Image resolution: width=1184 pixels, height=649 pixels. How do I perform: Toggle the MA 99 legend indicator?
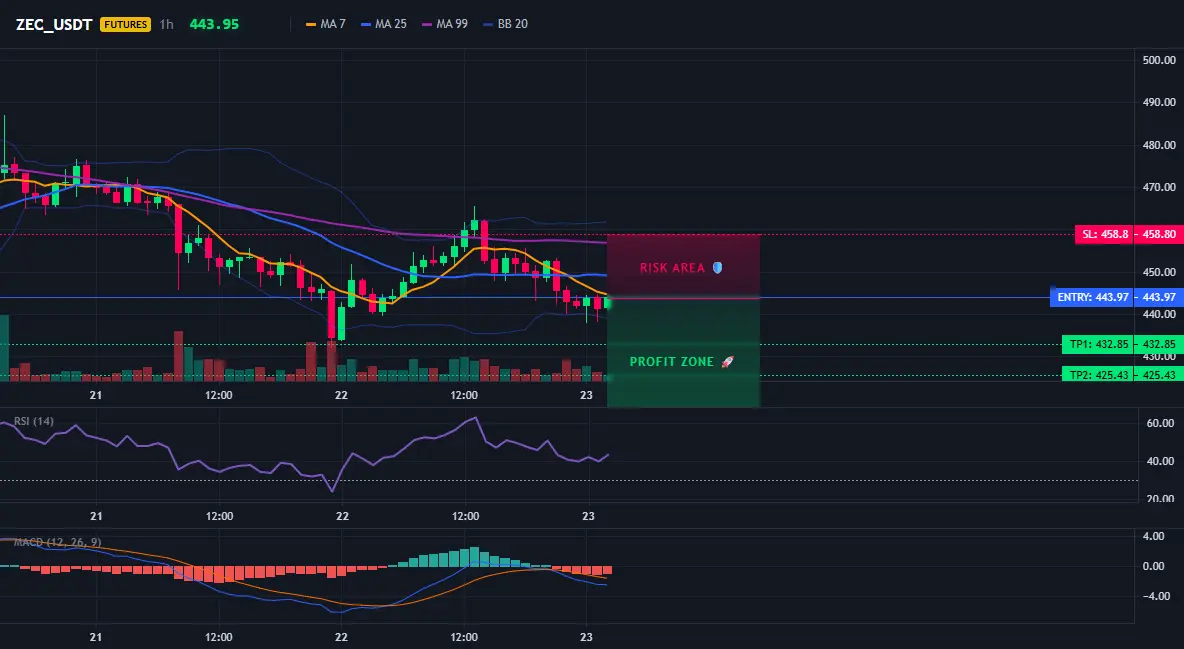point(445,24)
